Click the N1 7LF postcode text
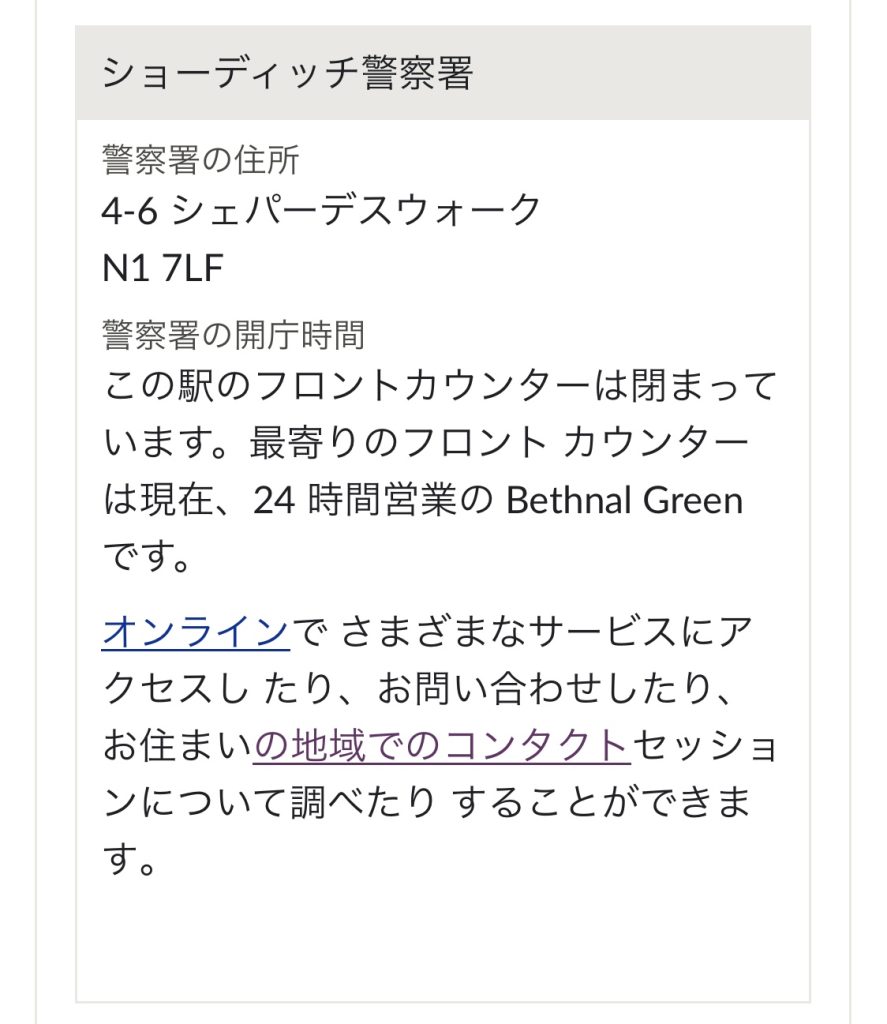 [x=163, y=268]
